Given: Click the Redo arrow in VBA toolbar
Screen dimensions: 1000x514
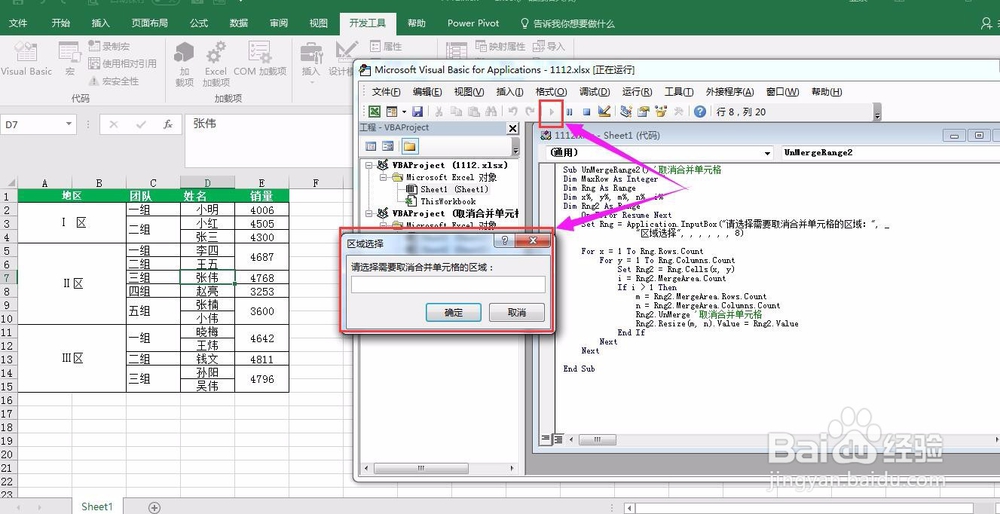Looking at the screenshot, I should [530, 112].
